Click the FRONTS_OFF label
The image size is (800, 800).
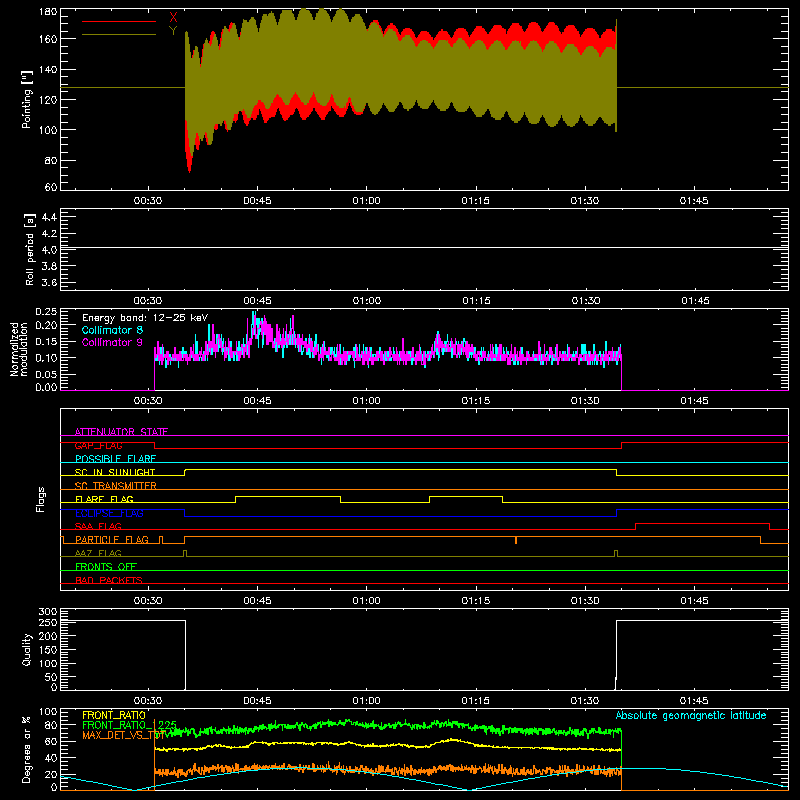pos(106,567)
